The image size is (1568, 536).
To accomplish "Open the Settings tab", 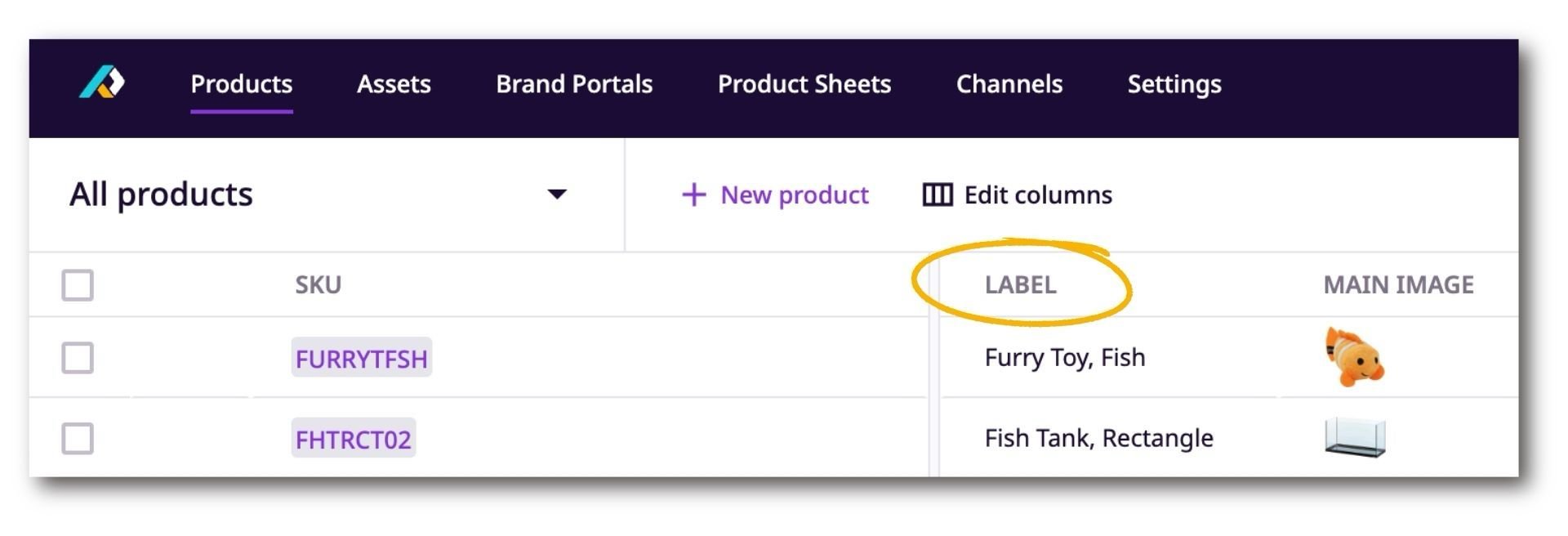I will click(1174, 84).
